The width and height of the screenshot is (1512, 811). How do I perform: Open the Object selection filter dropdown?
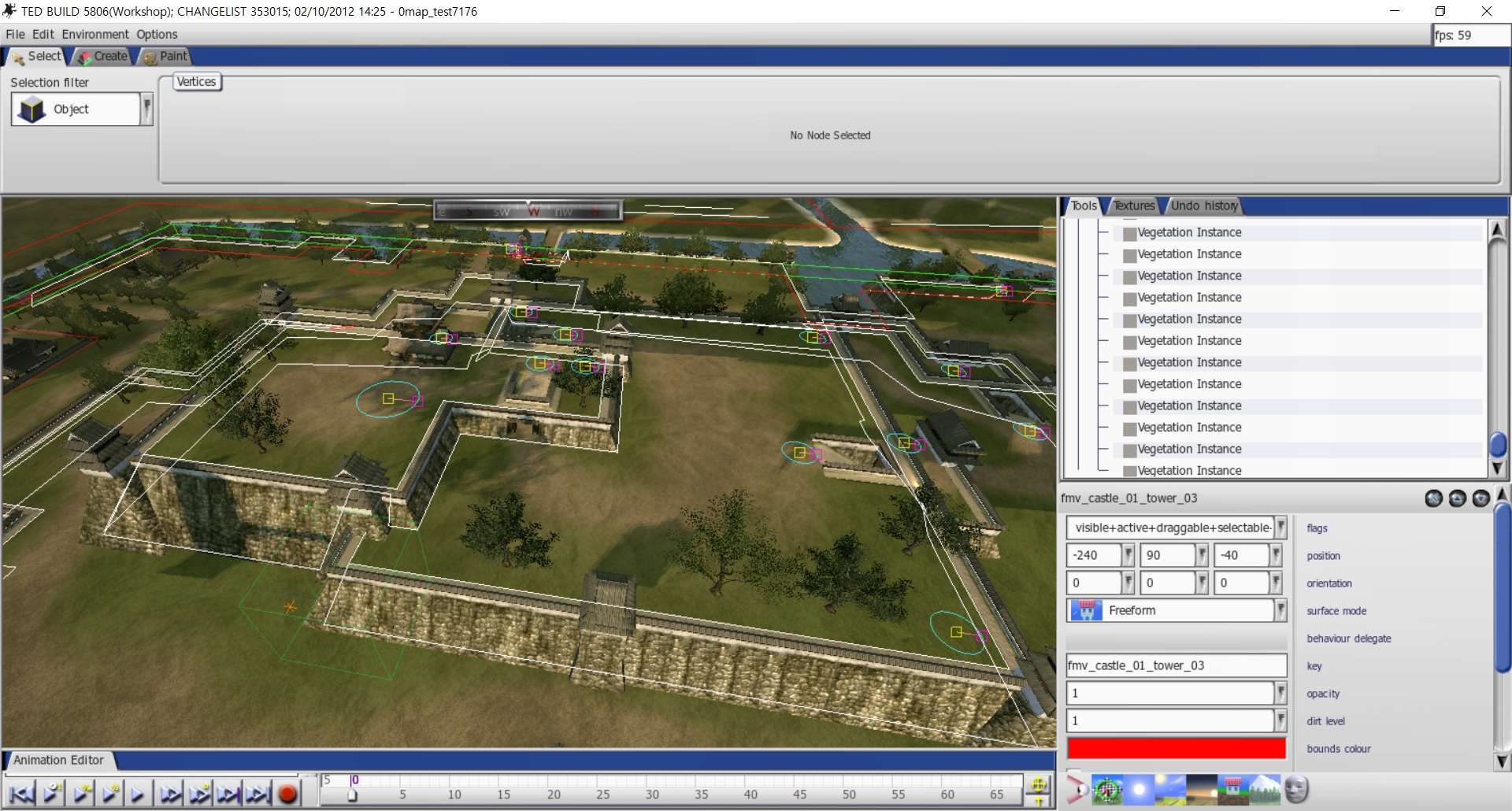click(x=146, y=109)
